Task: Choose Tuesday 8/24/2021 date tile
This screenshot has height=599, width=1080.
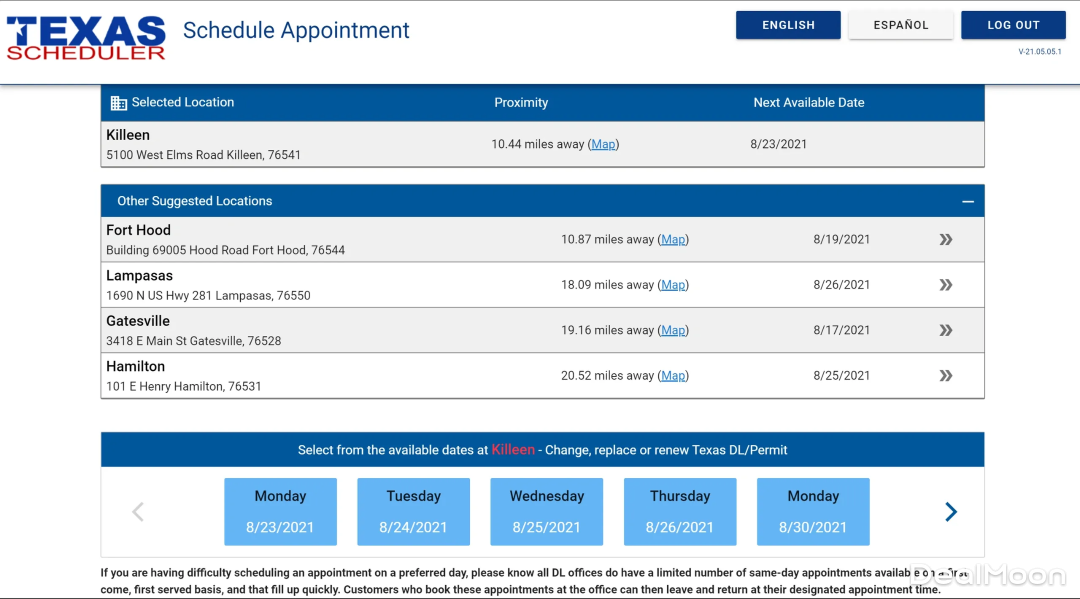Action: tap(413, 511)
